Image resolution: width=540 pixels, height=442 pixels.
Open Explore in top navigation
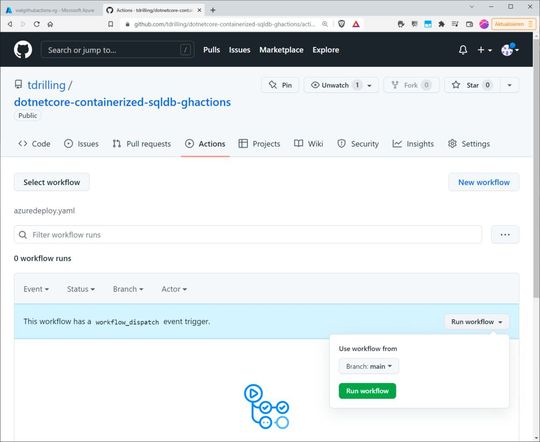coord(325,50)
